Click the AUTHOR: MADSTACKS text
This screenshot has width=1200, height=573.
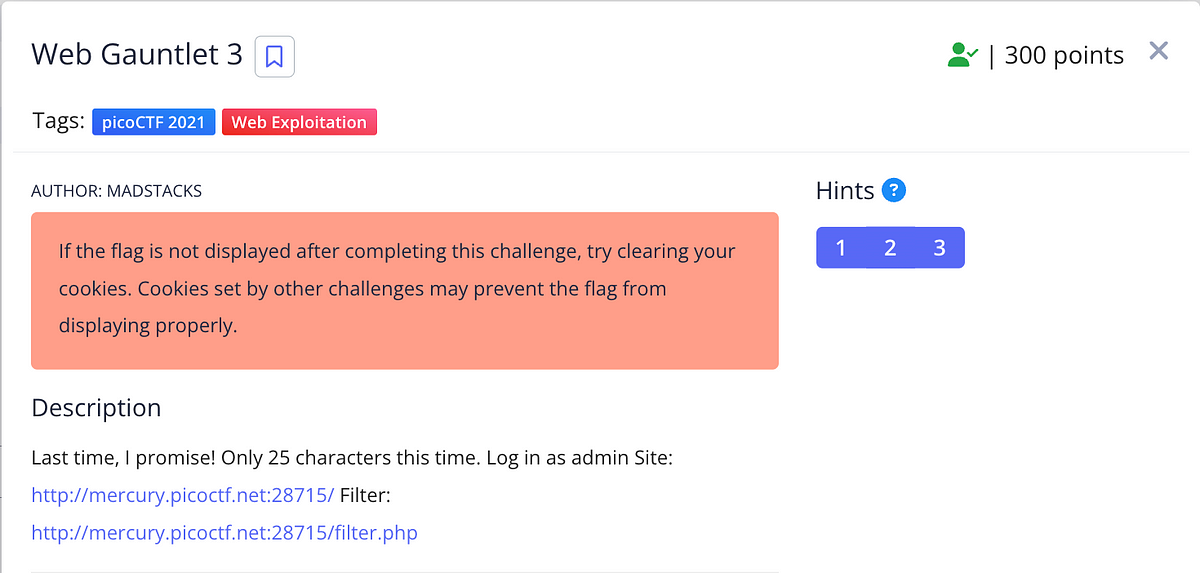point(116,190)
